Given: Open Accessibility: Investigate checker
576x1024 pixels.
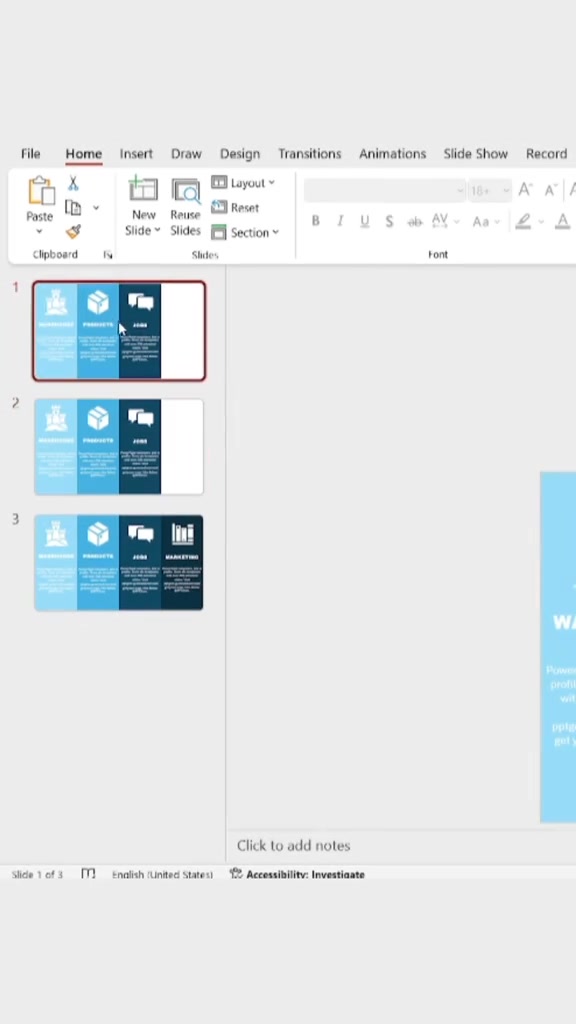Looking at the screenshot, I should coord(297,874).
